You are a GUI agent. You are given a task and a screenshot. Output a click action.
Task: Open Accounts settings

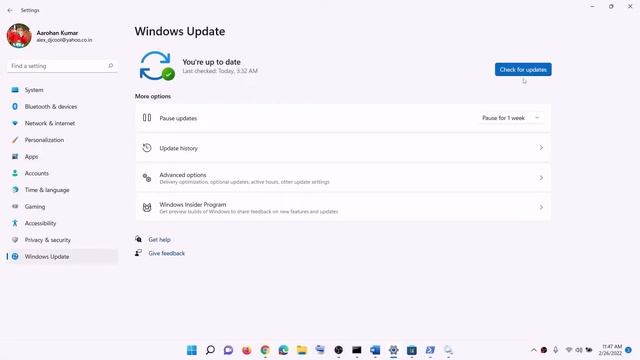click(x=62, y=173)
